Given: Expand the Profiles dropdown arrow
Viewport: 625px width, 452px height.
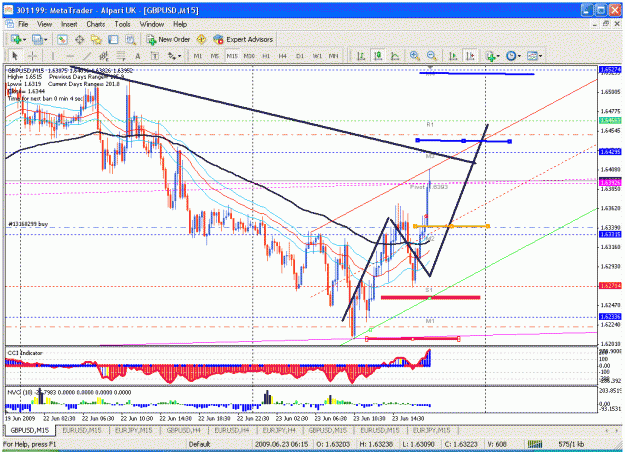Looking at the screenshot, I should click(46, 40).
